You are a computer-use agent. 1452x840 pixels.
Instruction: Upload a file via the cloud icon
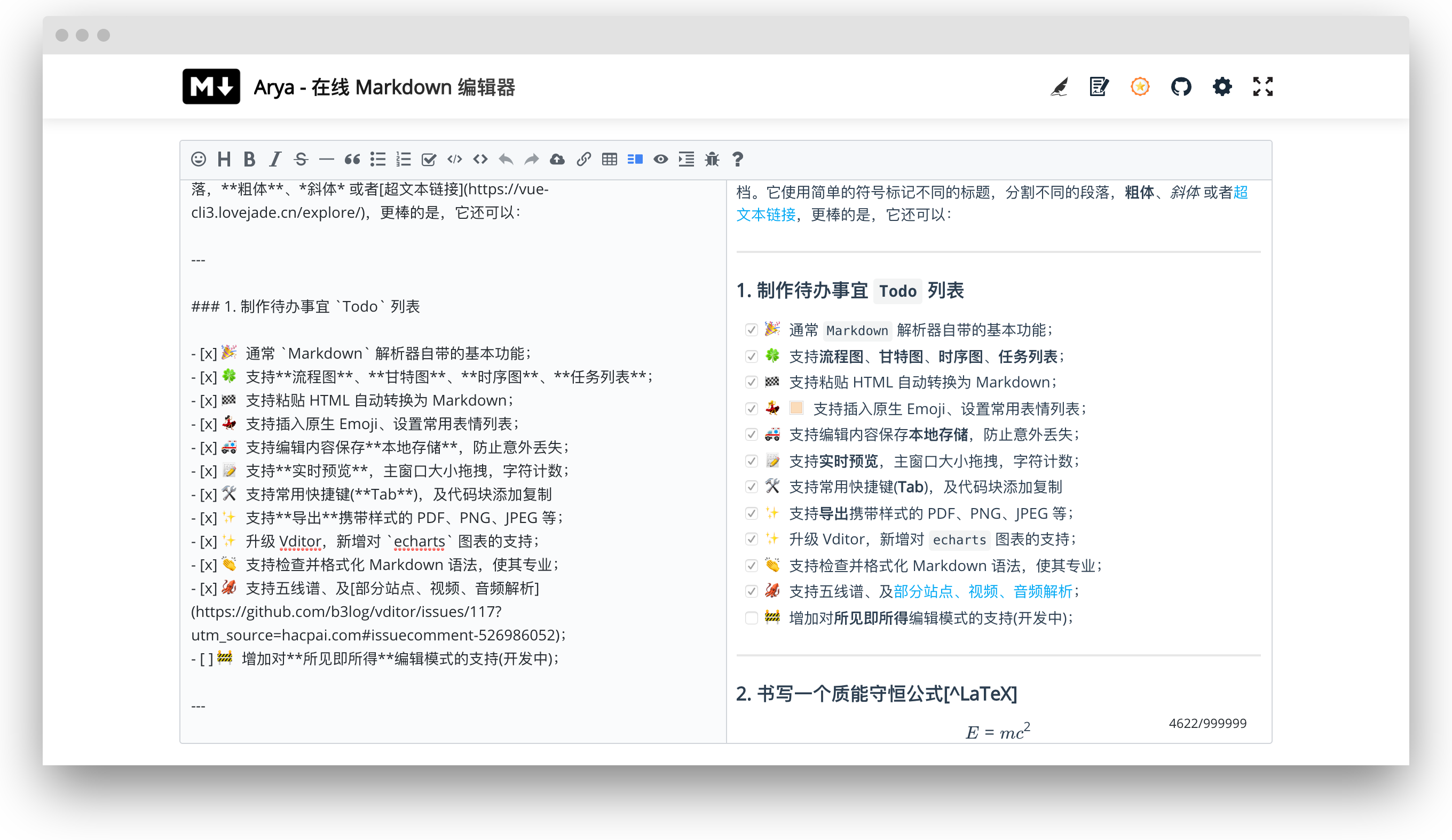pos(557,159)
